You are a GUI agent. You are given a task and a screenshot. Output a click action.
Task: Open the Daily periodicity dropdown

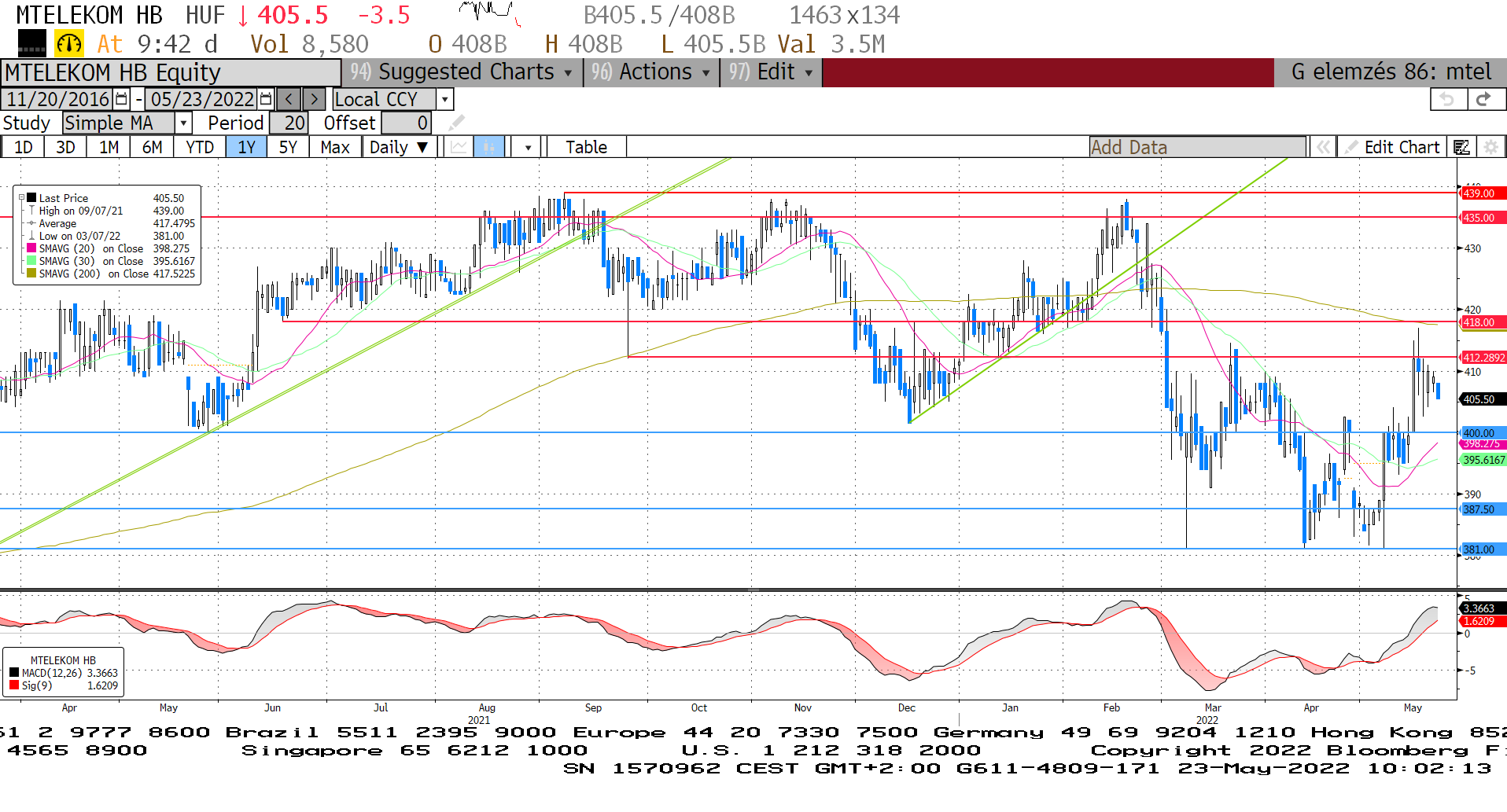[399, 147]
